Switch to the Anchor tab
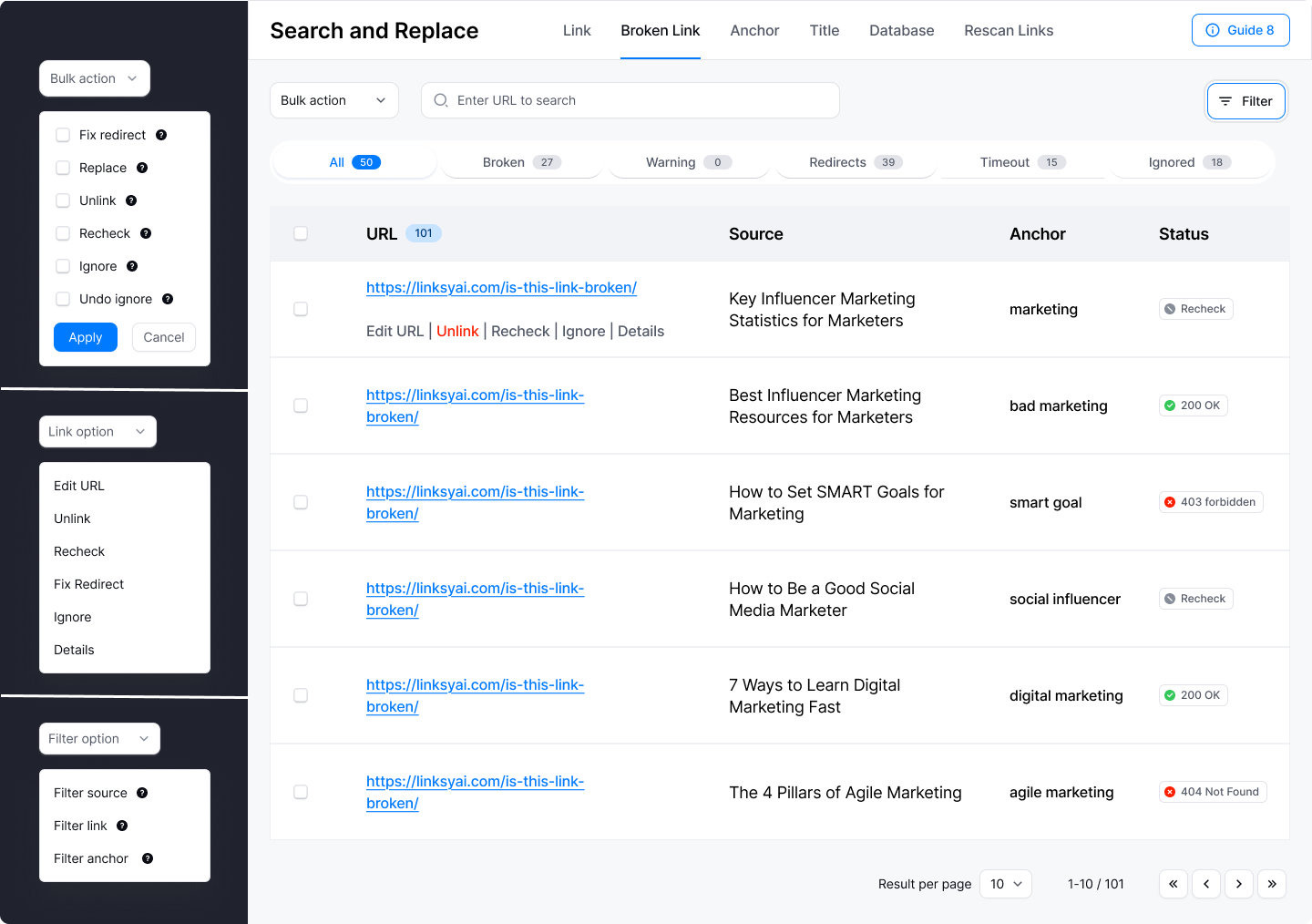The height and width of the screenshot is (924, 1312). click(x=754, y=31)
